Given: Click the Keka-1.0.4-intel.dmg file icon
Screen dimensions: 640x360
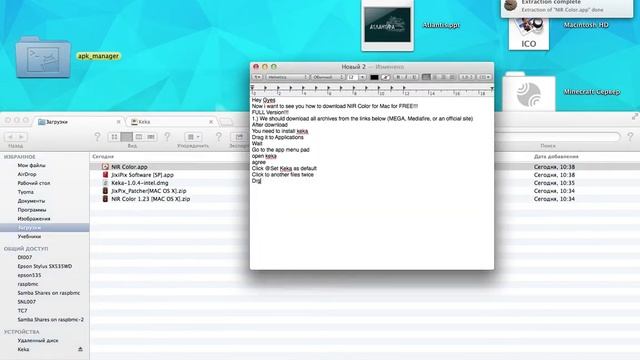Looking at the screenshot, I should coord(105,183).
